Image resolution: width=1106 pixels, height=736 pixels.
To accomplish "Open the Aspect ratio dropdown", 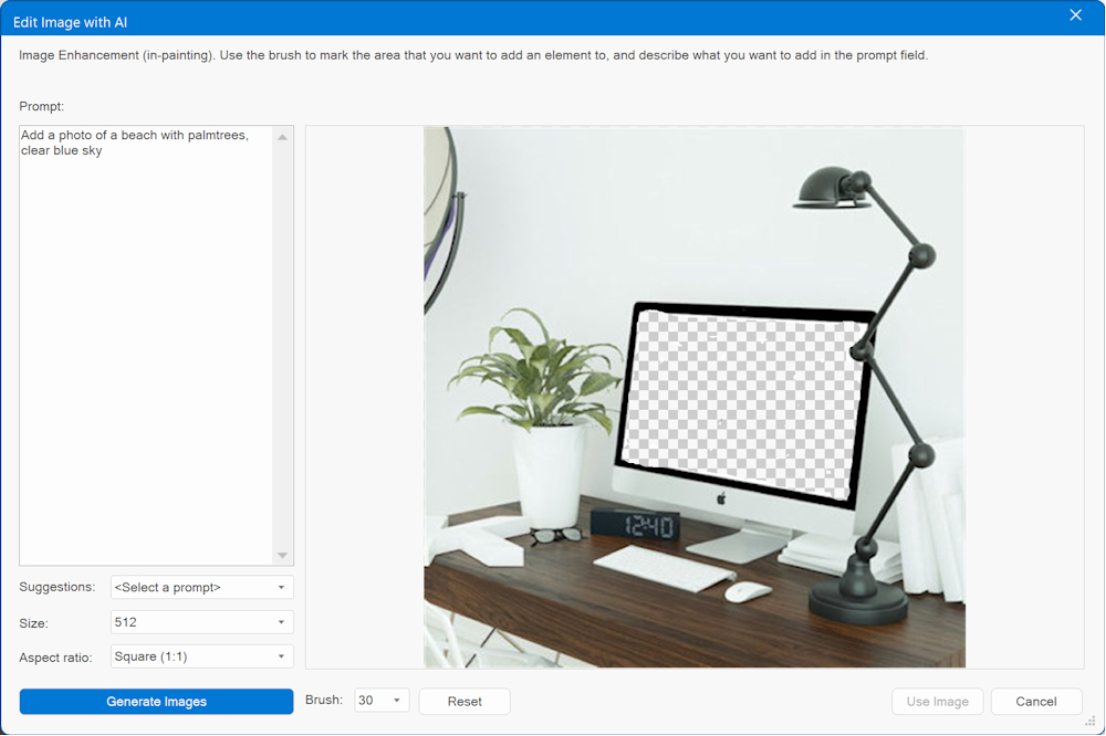I will 201,657.
